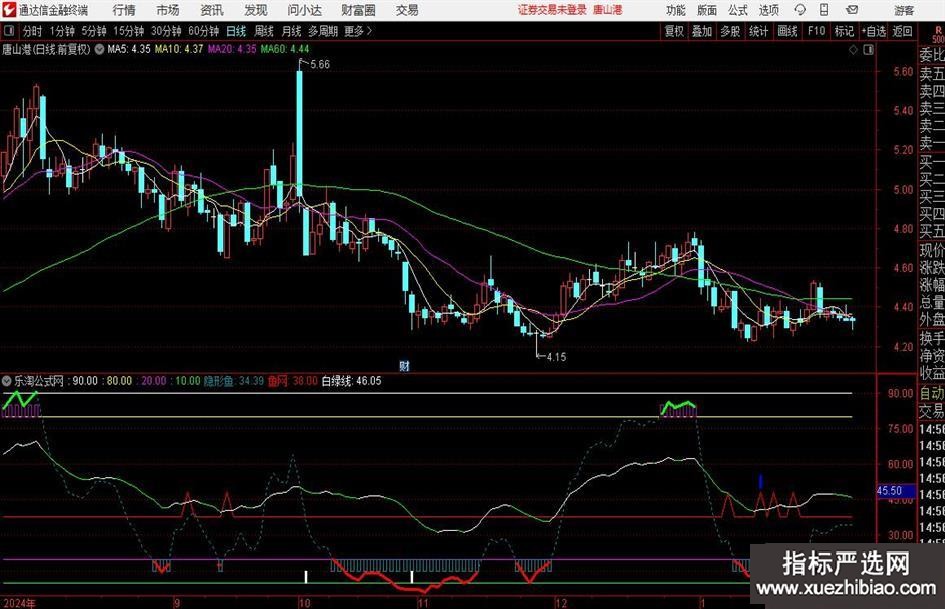The image size is (945, 609).
Task: Open the mobile phone icon in title bar
Action: 822,10
